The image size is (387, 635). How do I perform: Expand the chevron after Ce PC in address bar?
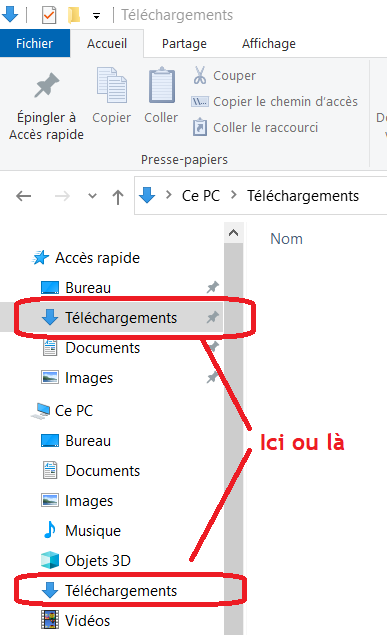pos(234,196)
